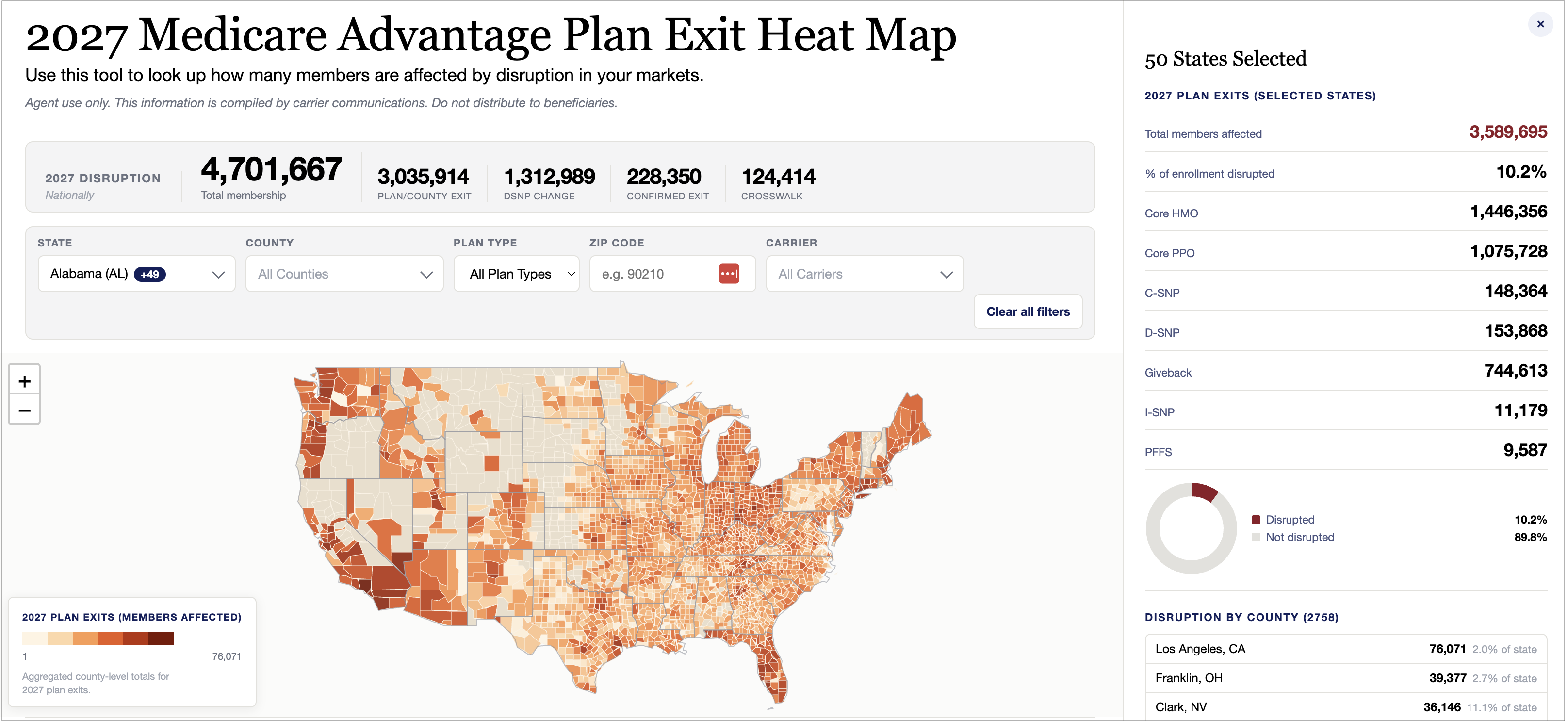Close the 50 States Selected panel

click(1540, 24)
